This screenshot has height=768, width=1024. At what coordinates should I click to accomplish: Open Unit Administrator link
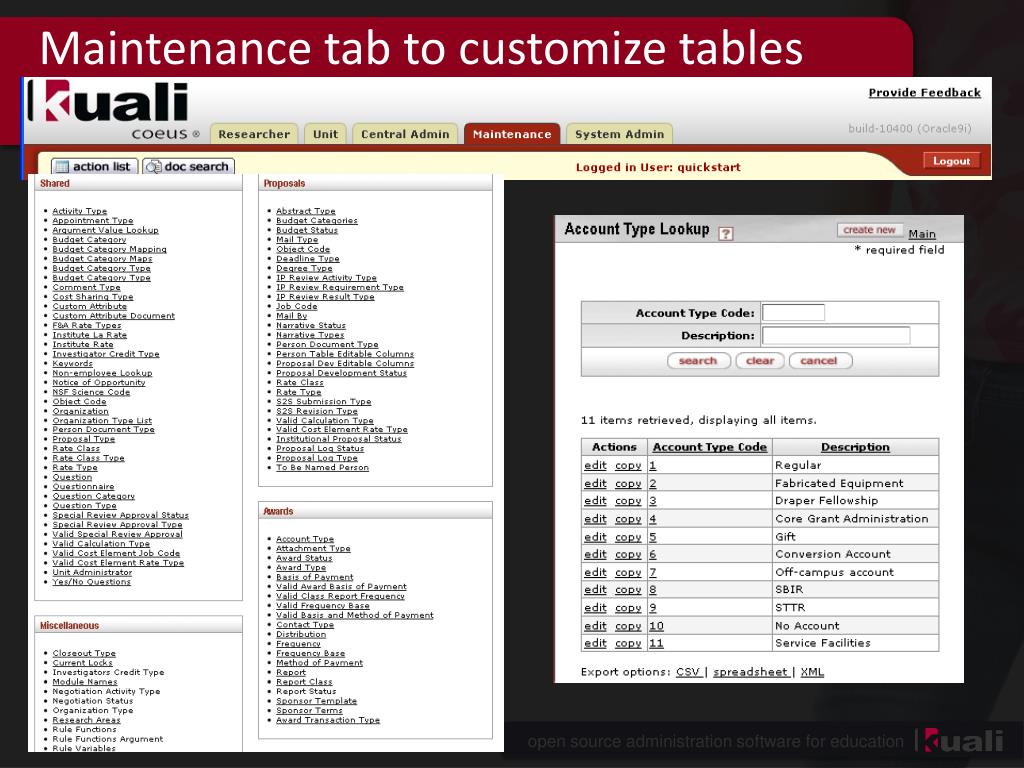click(x=91, y=572)
